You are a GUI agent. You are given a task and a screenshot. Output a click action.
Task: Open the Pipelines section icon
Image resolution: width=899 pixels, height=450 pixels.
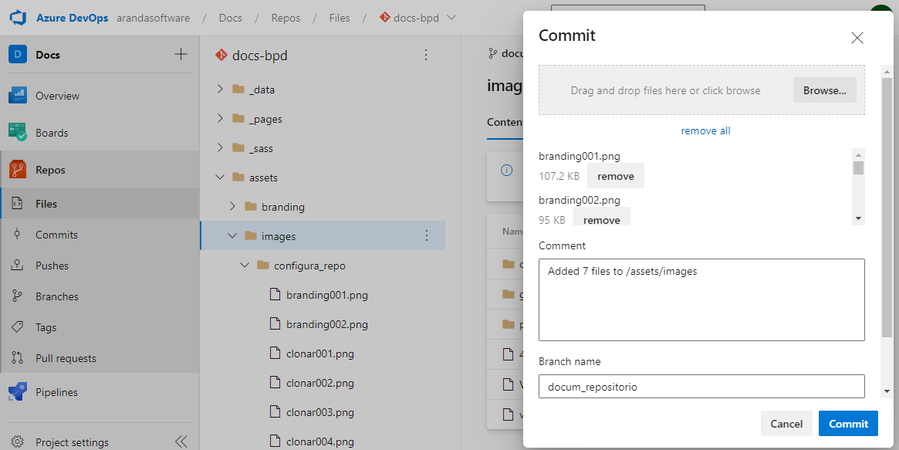[x=17, y=392]
